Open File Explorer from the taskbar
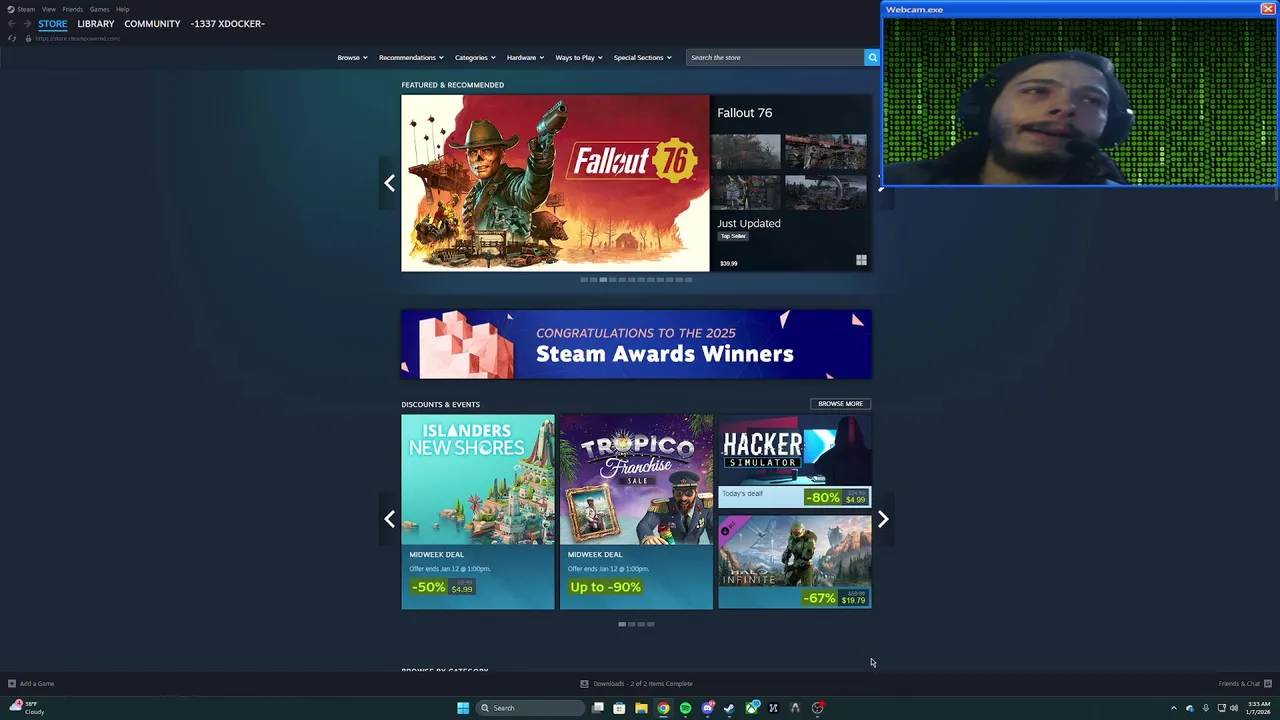1280x720 pixels. coord(641,708)
